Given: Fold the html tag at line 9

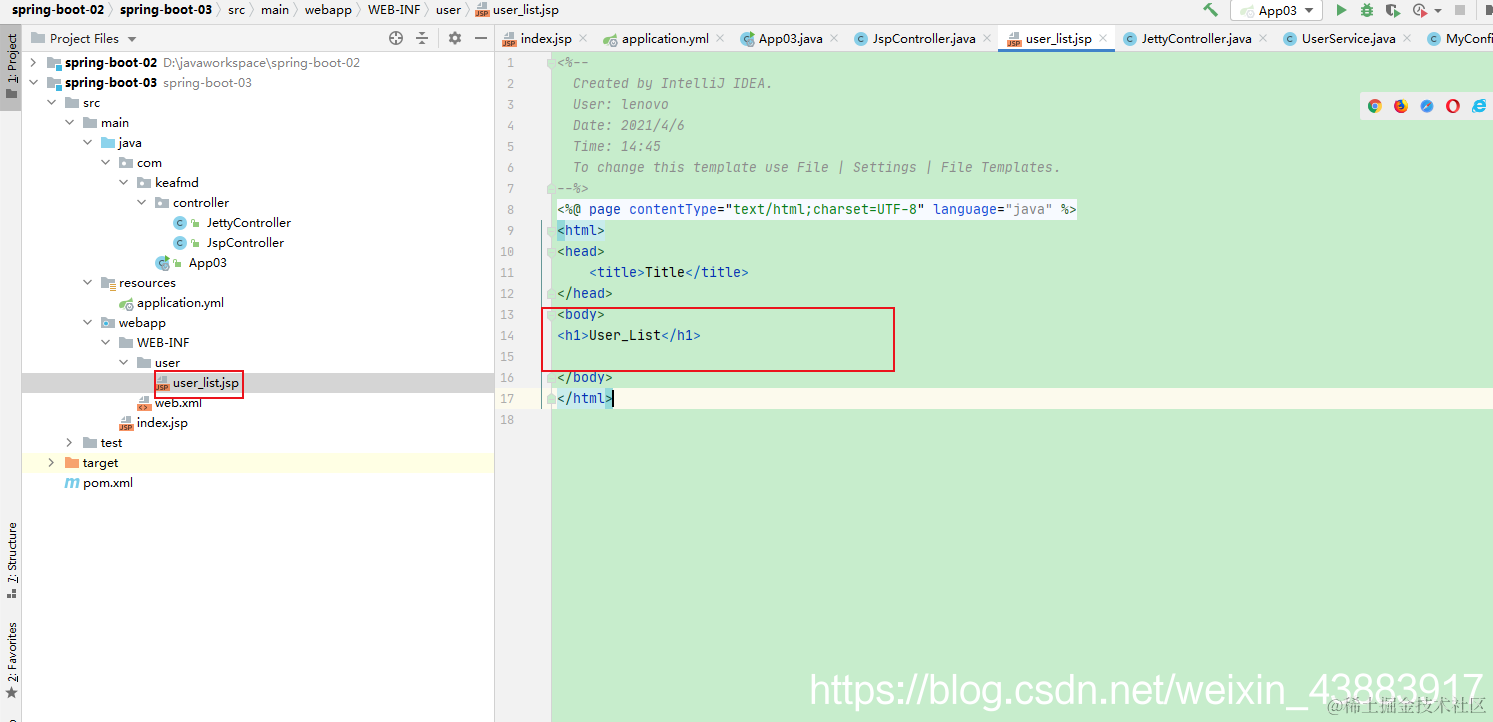Looking at the screenshot, I should pyautogui.click(x=550, y=230).
